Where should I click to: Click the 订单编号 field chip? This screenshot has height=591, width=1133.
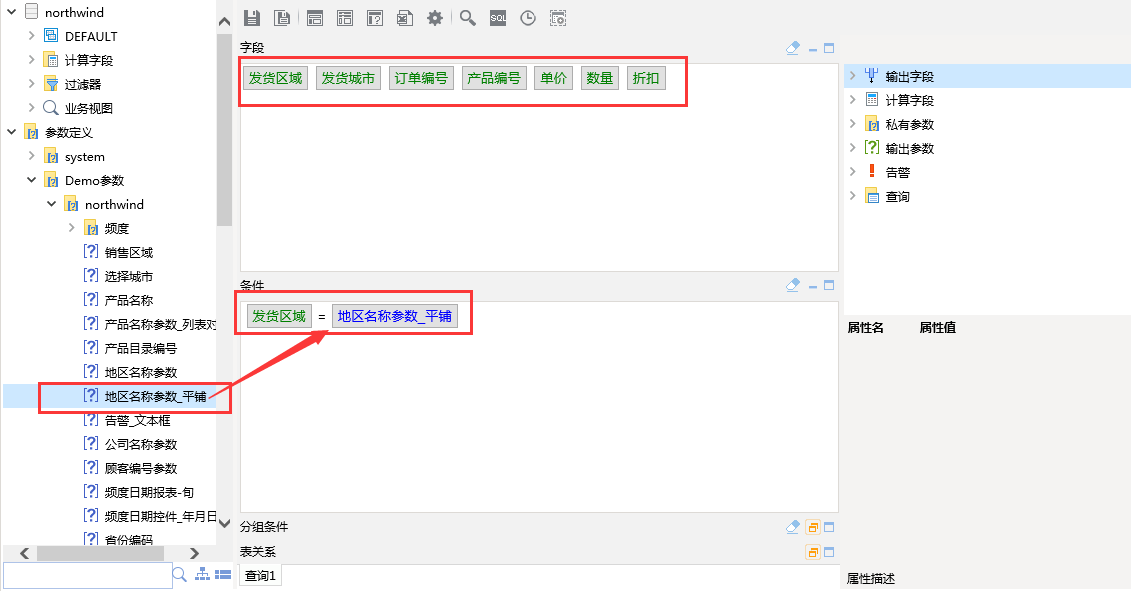tap(421, 78)
